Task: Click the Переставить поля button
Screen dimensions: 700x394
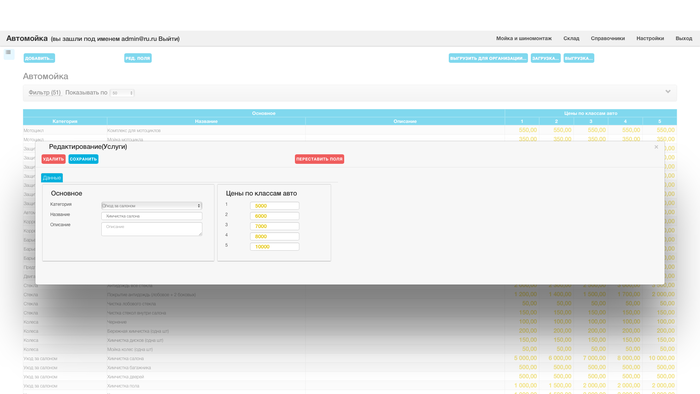Action: click(x=319, y=159)
